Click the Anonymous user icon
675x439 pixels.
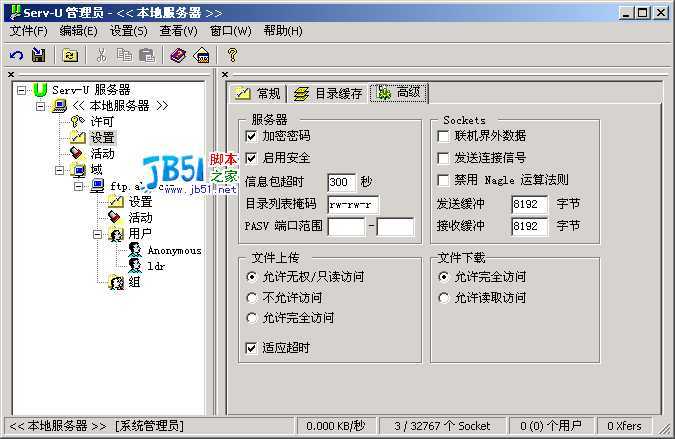[135, 250]
